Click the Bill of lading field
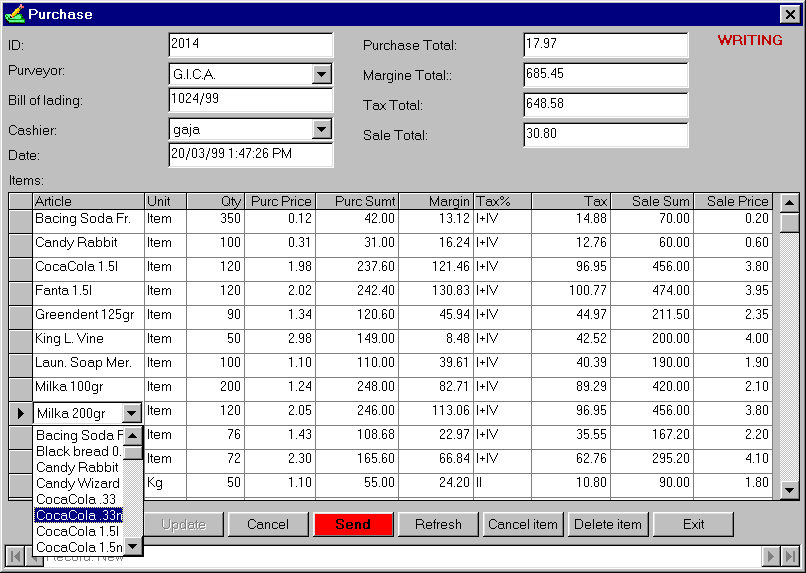The width and height of the screenshot is (806, 573). click(251, 100)
